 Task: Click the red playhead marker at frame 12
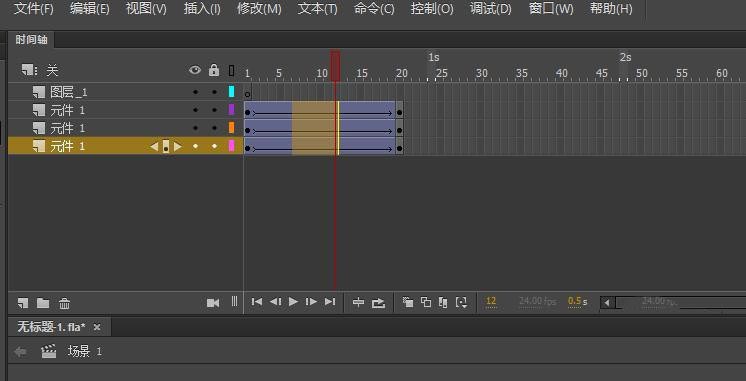[x=335, y=67]
